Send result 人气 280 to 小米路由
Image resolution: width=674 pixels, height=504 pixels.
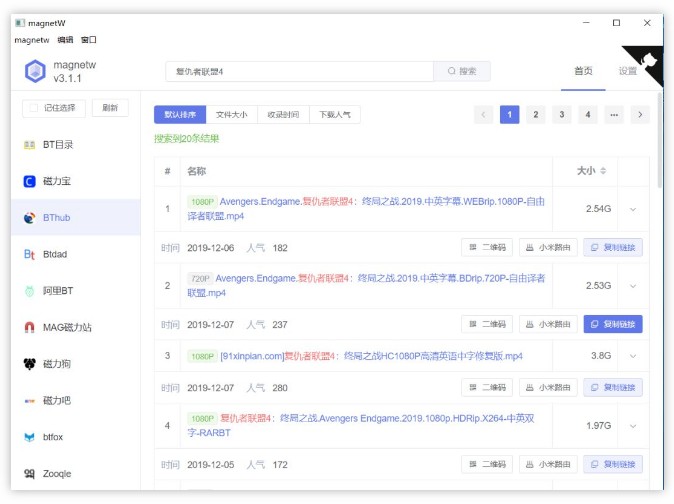click(x=548, y=388)
